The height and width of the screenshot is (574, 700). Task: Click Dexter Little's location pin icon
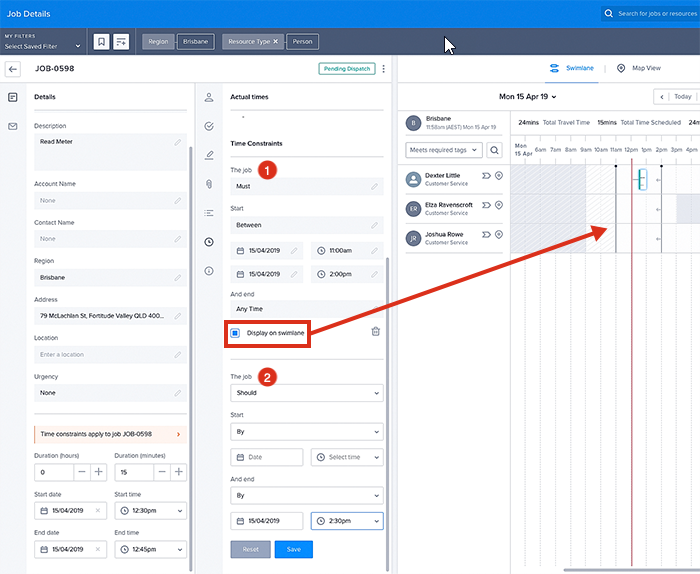point(499,176)
